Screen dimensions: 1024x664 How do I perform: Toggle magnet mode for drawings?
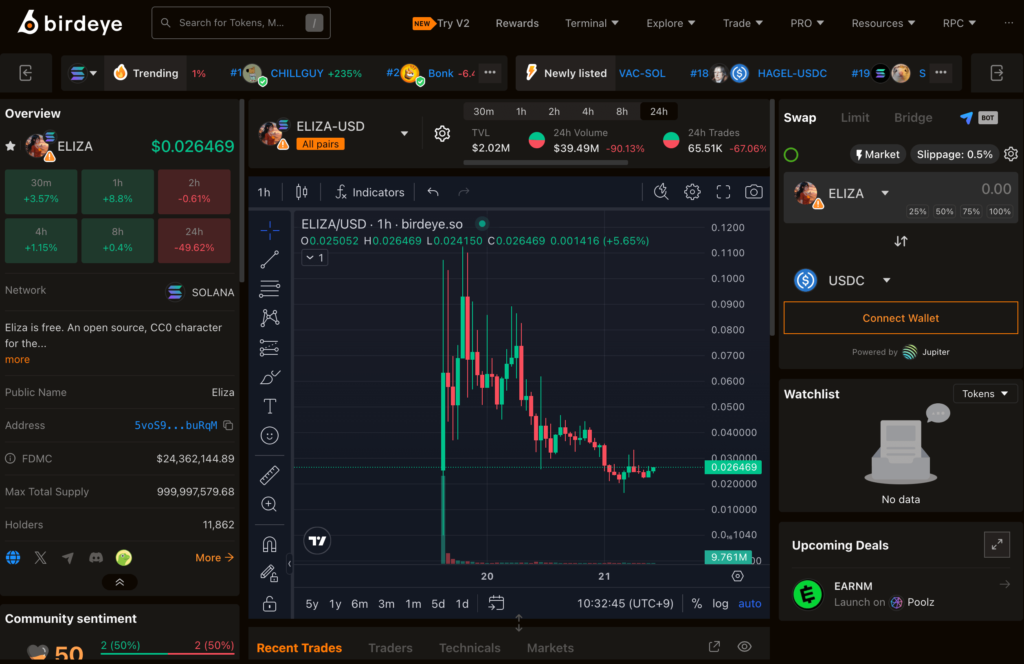[270, 544]
